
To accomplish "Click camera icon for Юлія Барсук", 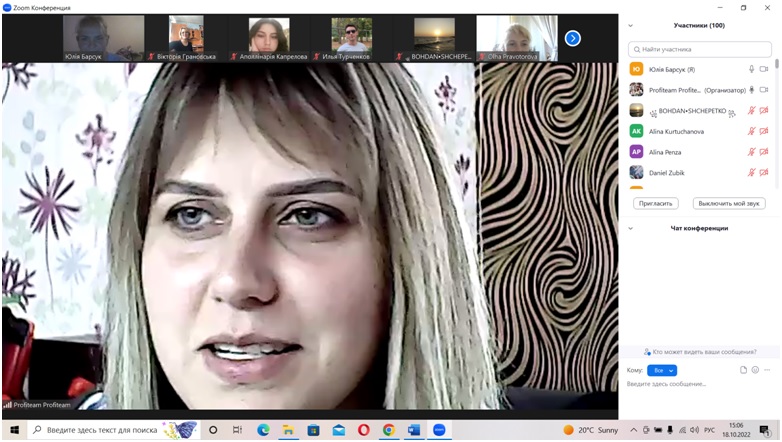I will point(764,69).
